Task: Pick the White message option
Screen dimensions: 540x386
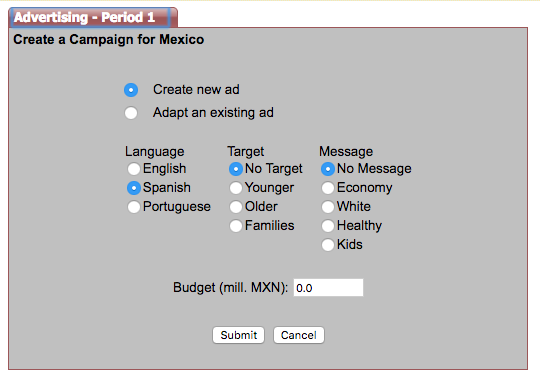Action: 328,207
